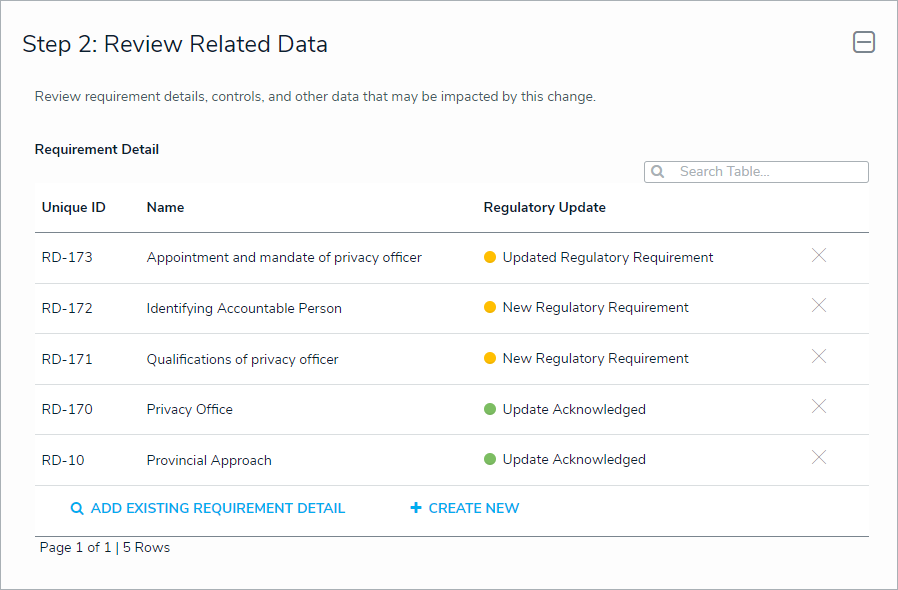Image resolution: width=898 pixels, height=590 pixels.
Task: Open the Provincial Approach requirement
Action: point(209,460)
